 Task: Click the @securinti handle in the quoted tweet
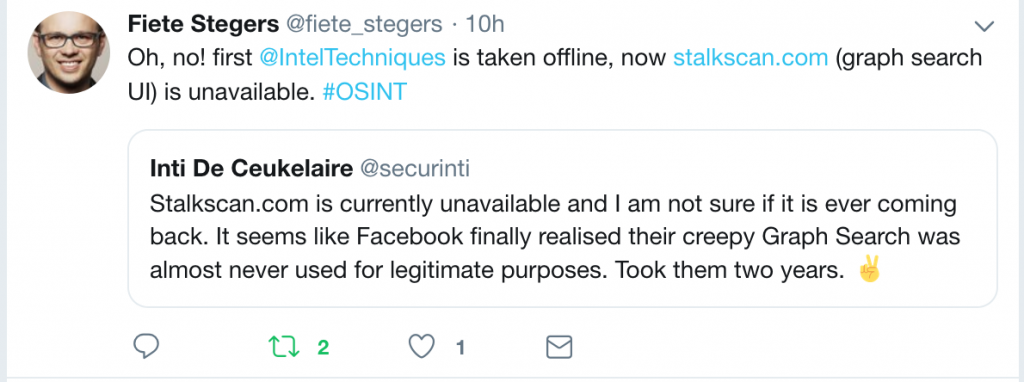[415, 168]
